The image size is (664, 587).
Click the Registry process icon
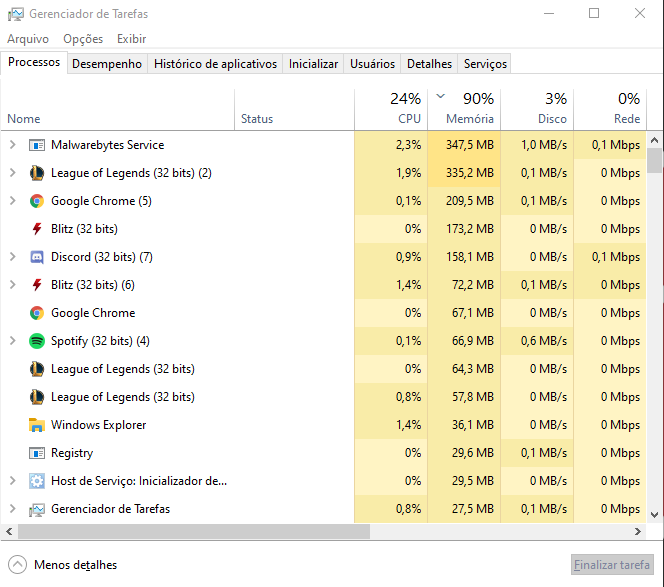37,453
